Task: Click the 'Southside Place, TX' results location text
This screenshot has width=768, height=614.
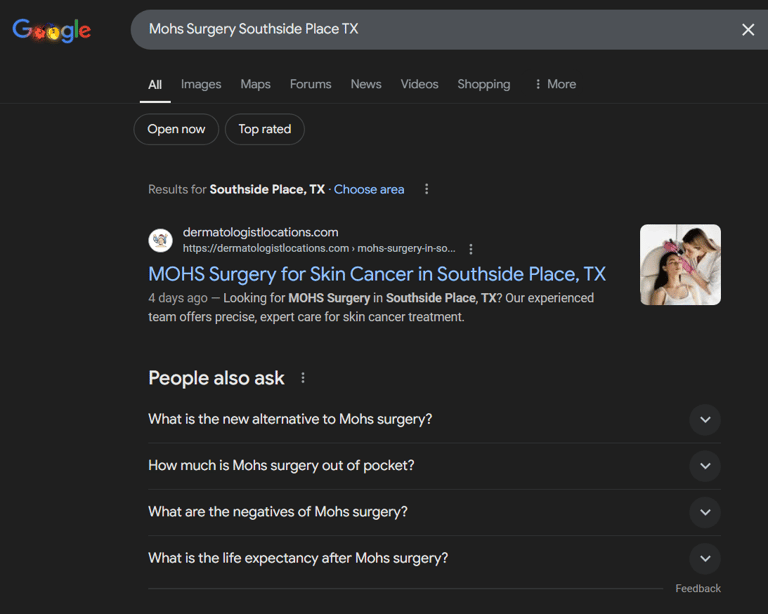Action: point(267,189)
